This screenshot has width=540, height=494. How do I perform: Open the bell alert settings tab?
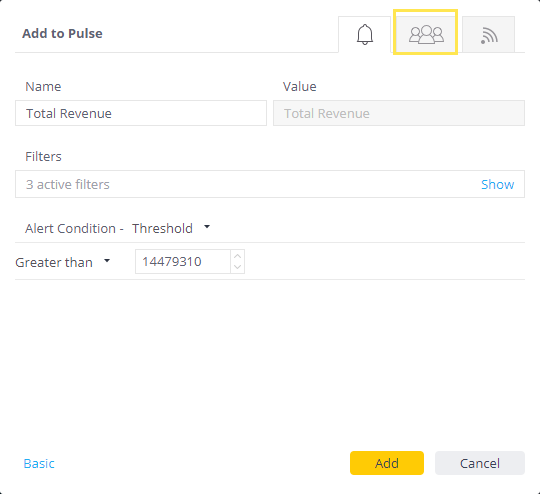tap(365, 34)
